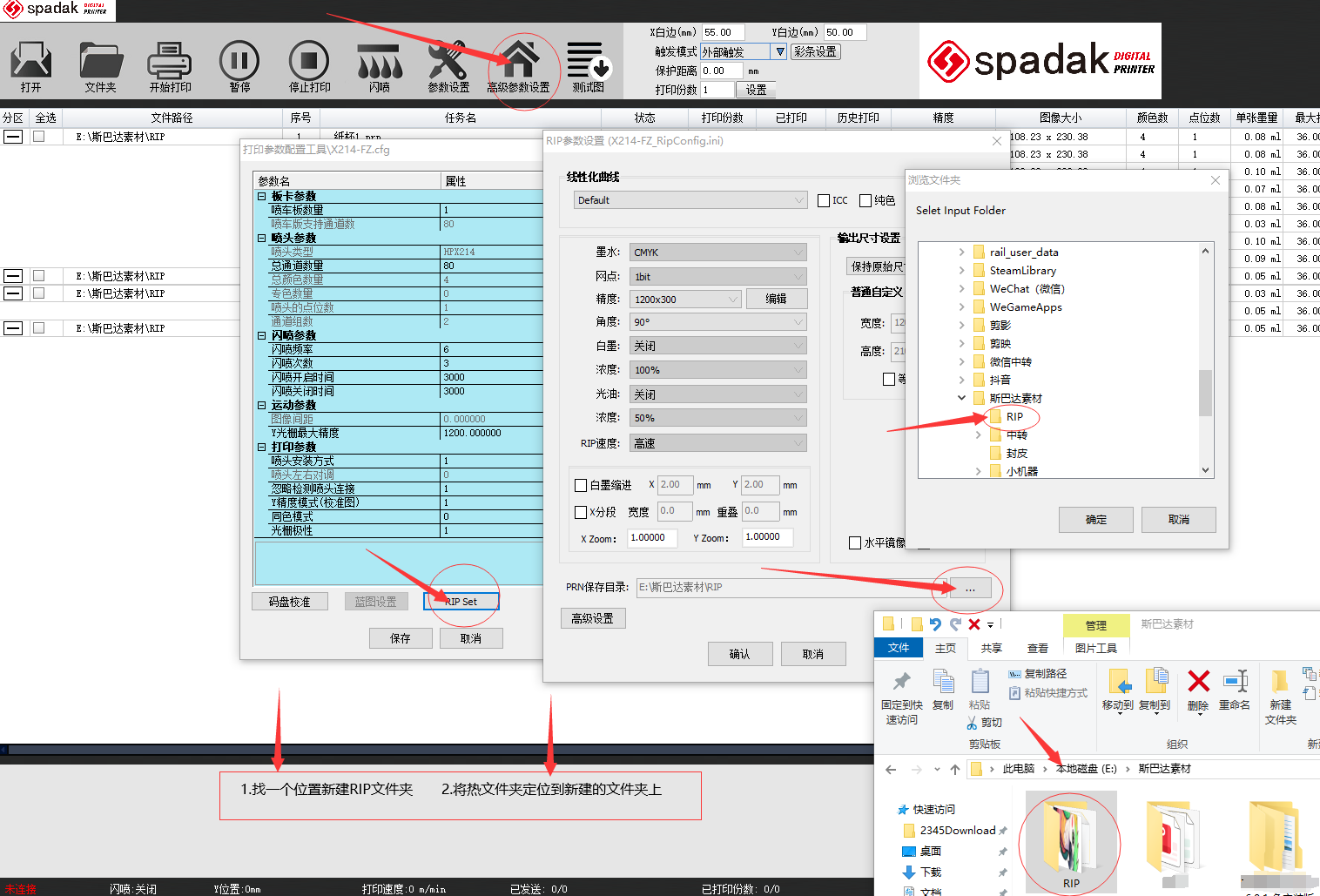Open the 线性化曲线 Default dropdown

691,200
